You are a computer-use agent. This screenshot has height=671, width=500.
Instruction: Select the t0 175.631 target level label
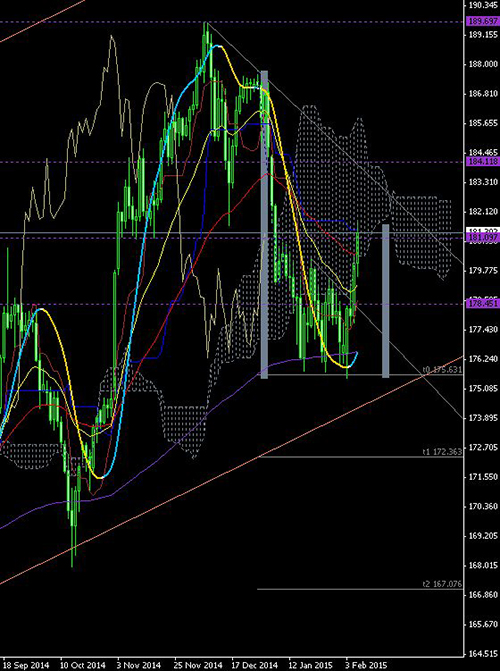point(442,370)
